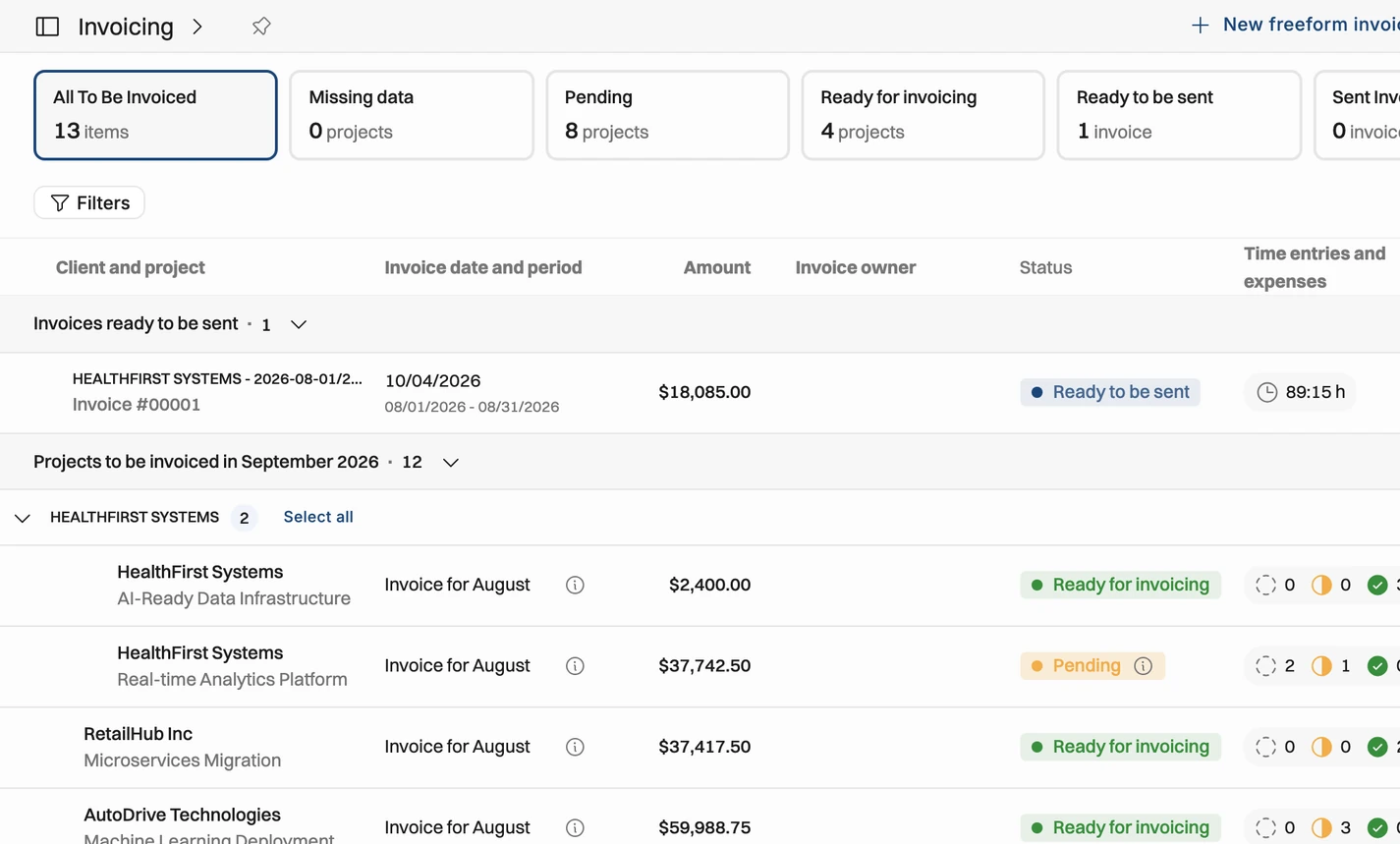Screen dimensions: 1400x844
Task: Switch to Missing data tab
Action: (412, 115)
